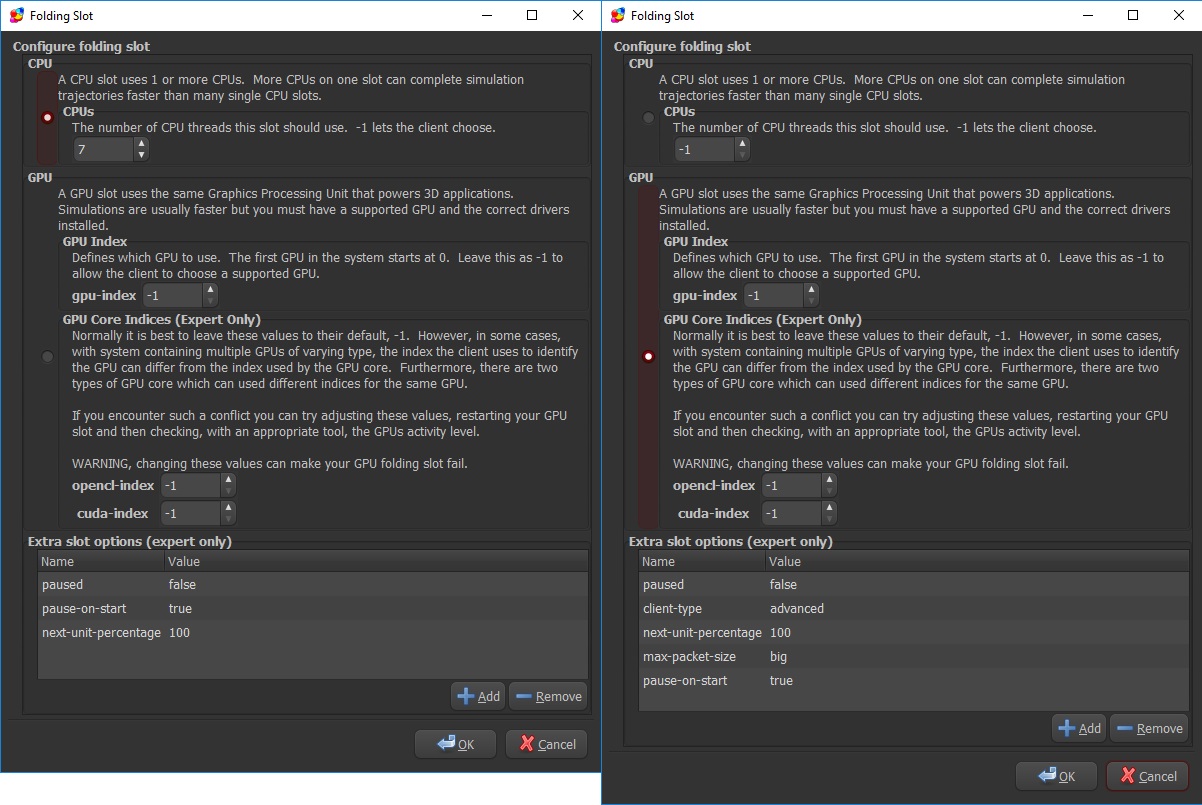The height and width of the screenshot is (805, 1202).
Task: Select CPU slot radio in left window
Action: tap(47, 117)
